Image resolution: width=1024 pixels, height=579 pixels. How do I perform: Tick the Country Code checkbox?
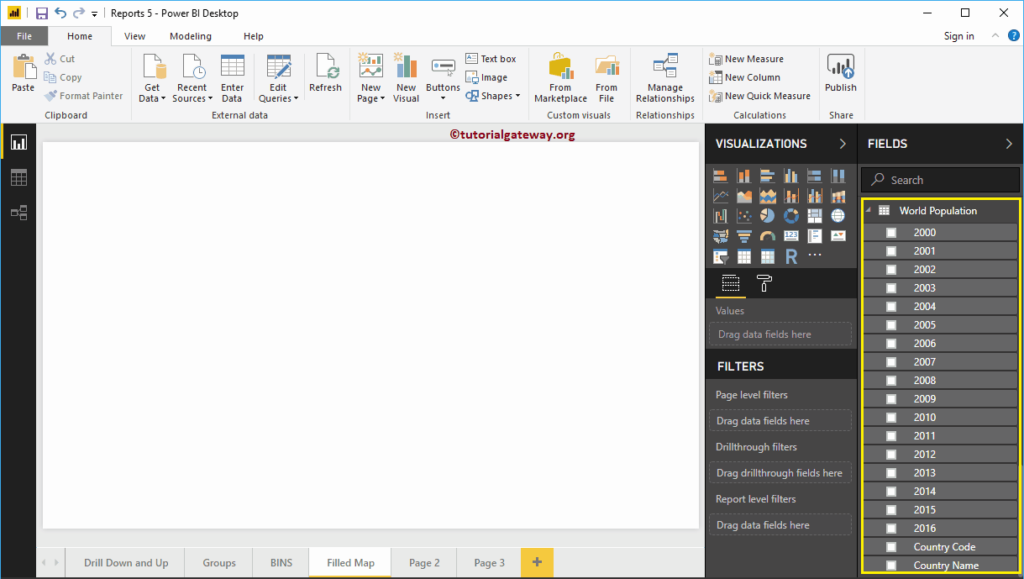click(x=891, y=547)
